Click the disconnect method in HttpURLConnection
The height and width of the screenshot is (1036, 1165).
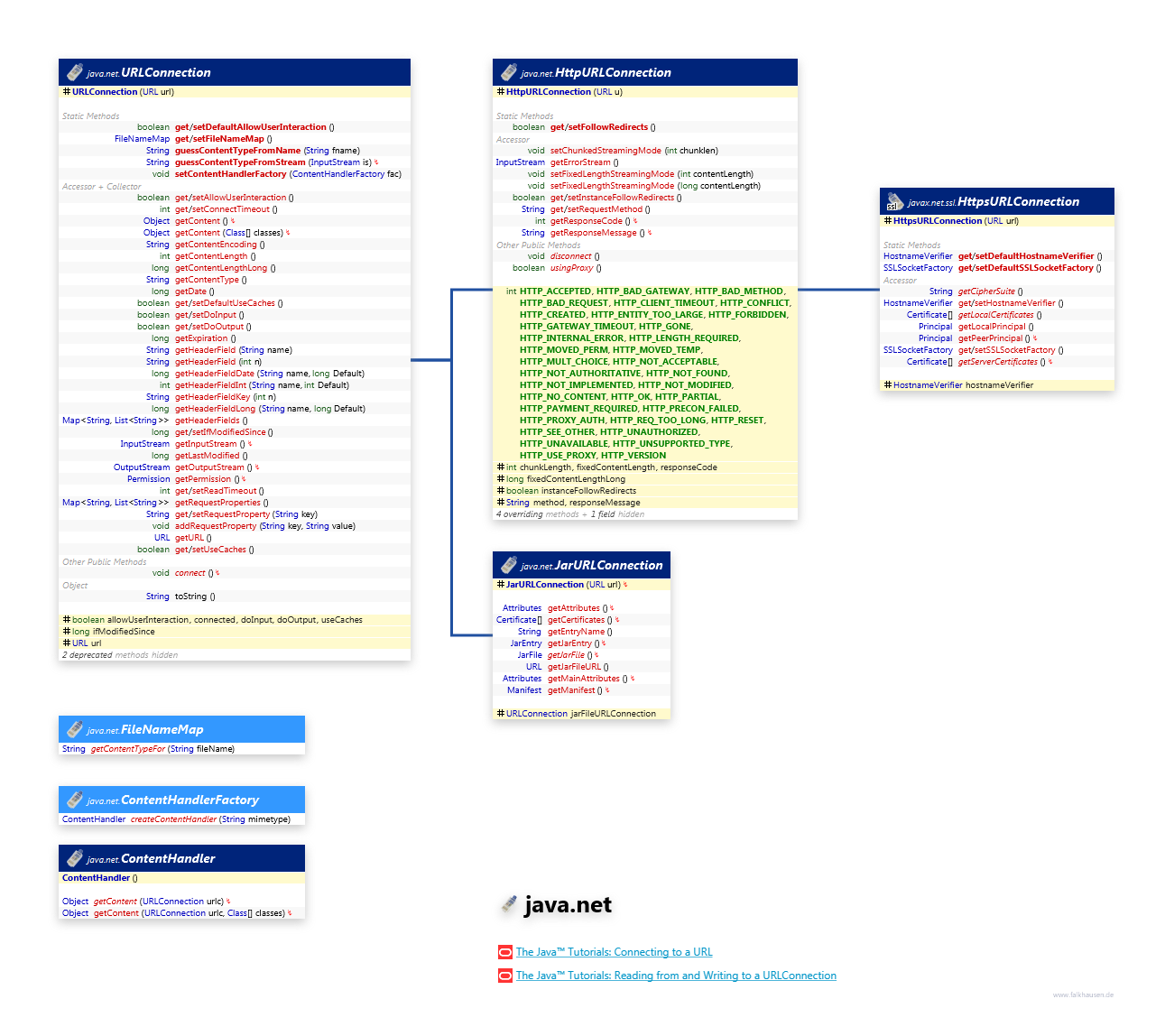[x=570, y=256]
